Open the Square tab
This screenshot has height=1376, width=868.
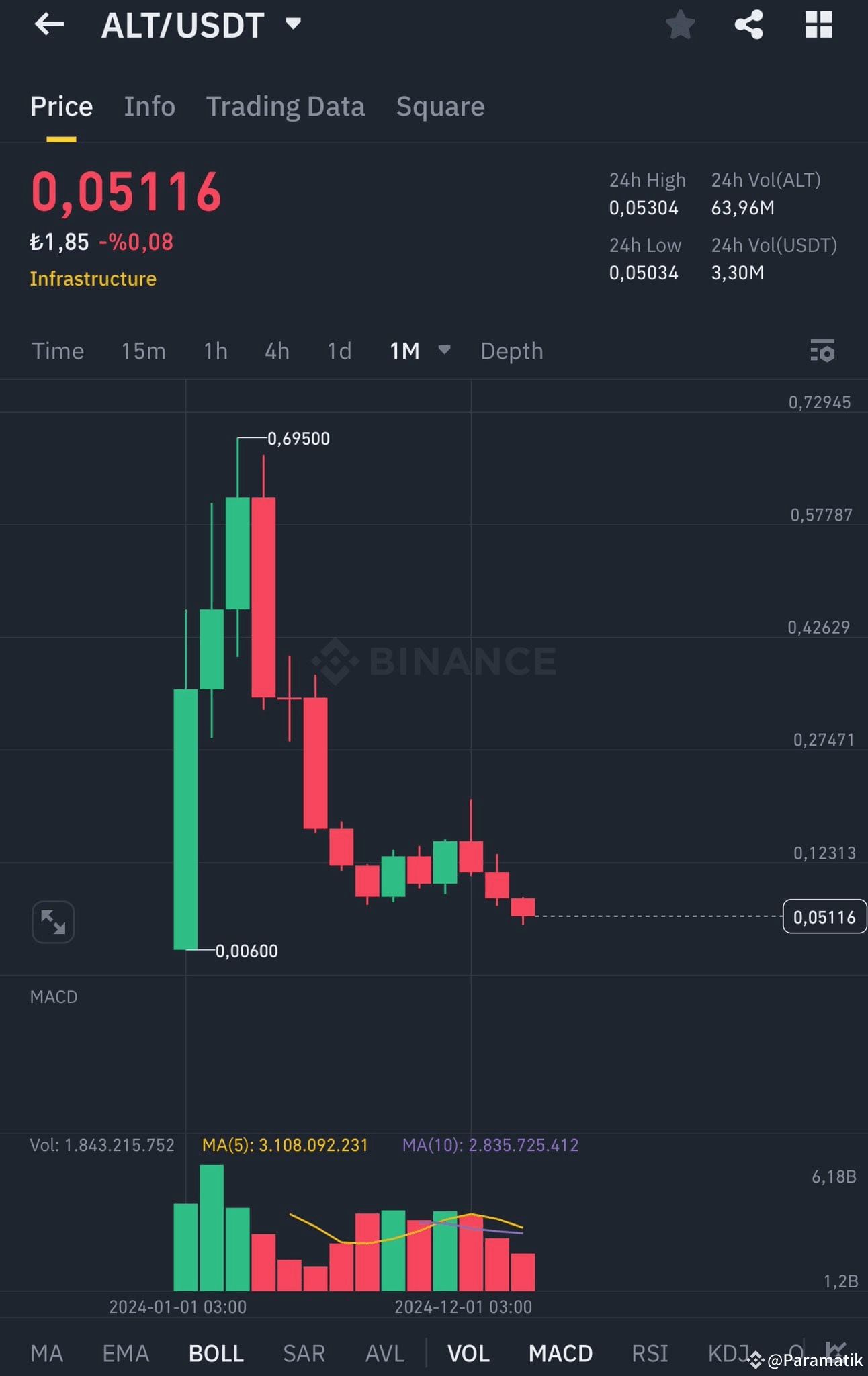pyautogui.click(x=440, y=106)
